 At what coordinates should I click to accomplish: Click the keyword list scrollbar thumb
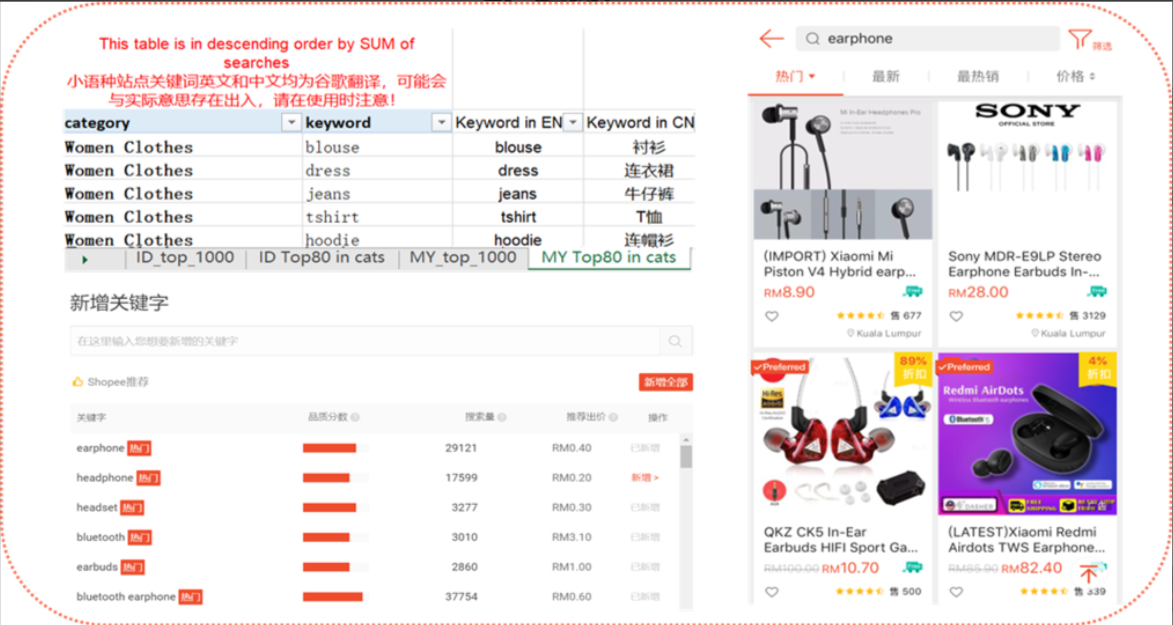pyautogui.click(x=687, y=457)
